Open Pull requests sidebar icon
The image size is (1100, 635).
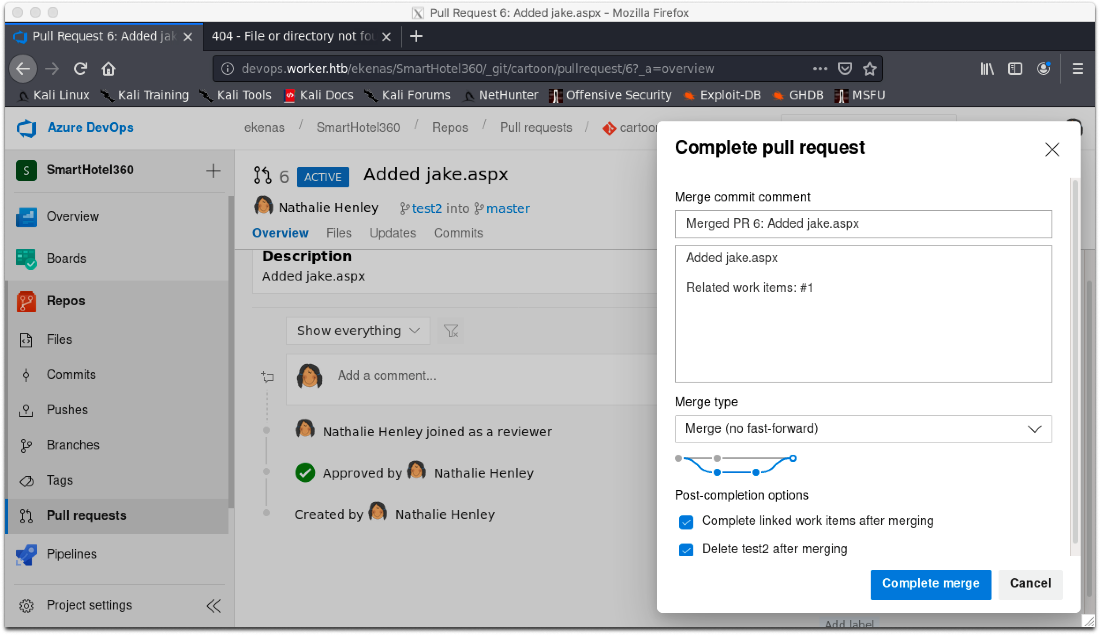(x=27, y=516)
